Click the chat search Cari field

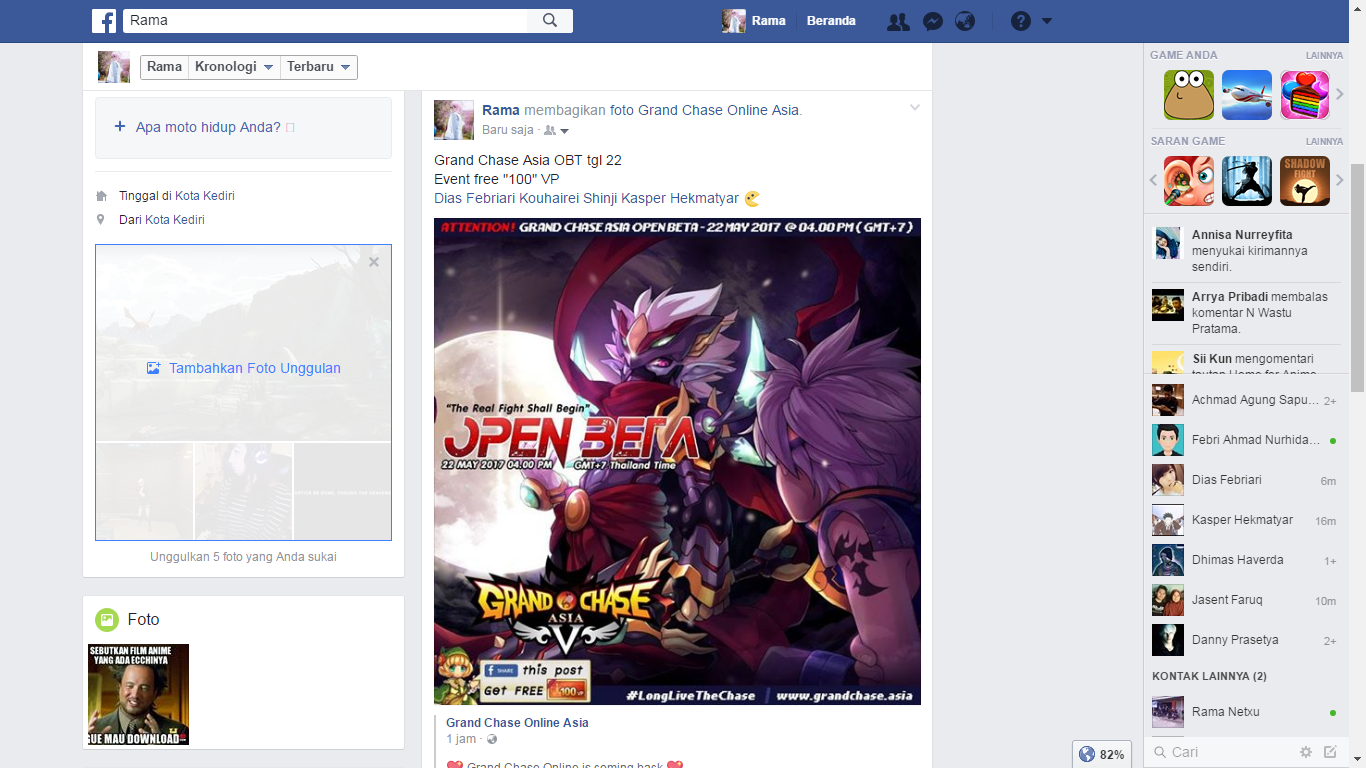coord(1230,752)
